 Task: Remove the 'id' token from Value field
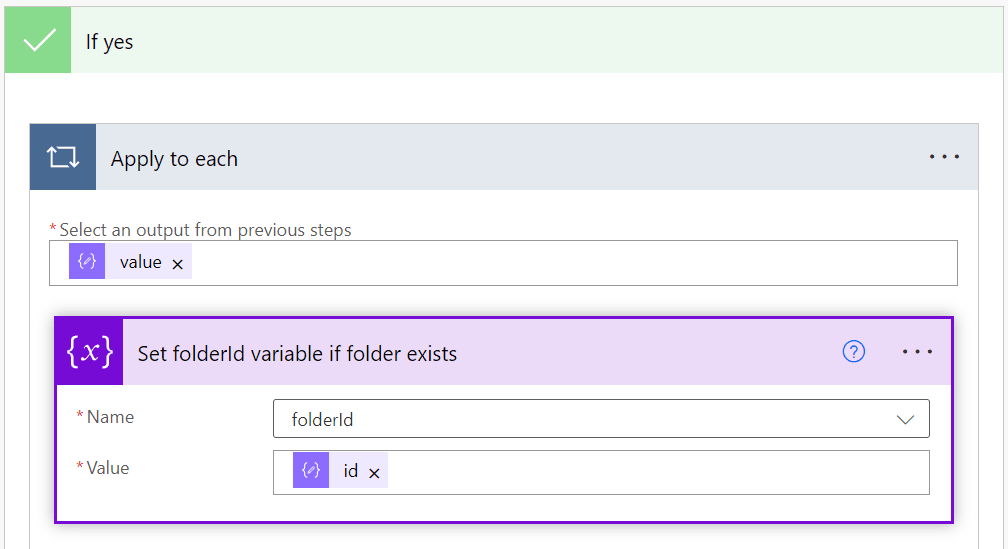click(x=374, y=473)
